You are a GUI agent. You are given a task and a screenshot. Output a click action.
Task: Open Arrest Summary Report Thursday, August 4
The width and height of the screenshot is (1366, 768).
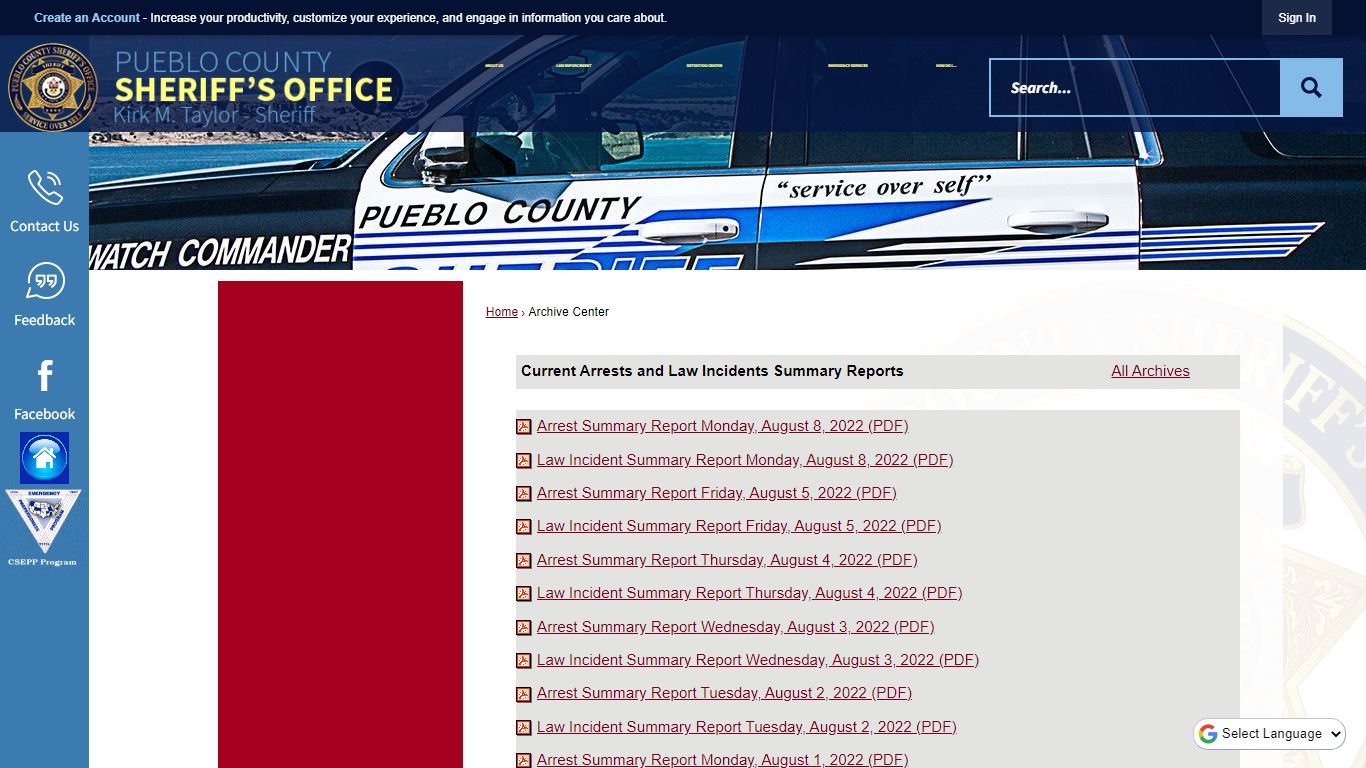(727, 560)
